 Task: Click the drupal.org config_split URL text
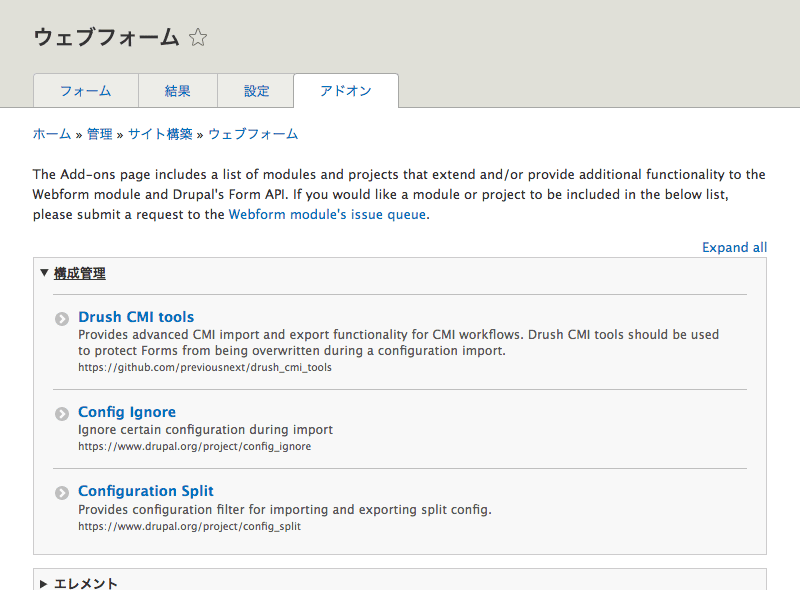click(189, 526)
